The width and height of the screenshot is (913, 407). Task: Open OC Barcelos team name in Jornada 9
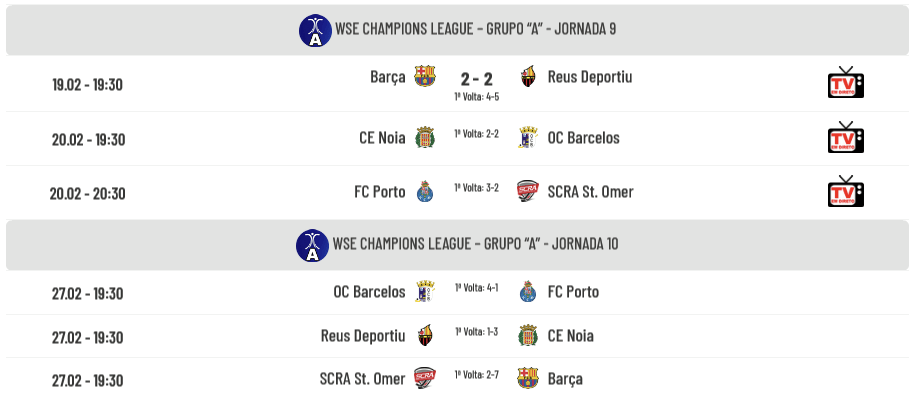click(583, 137)
